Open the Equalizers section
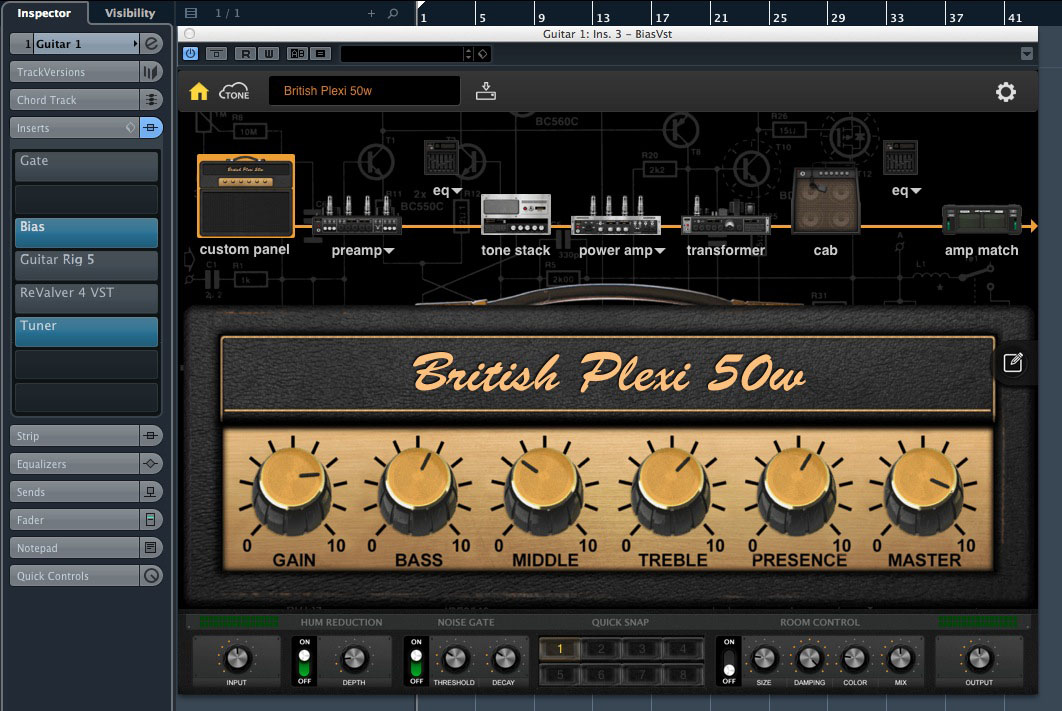Screen dimensions: 1062x711 [x=75, y=464]
